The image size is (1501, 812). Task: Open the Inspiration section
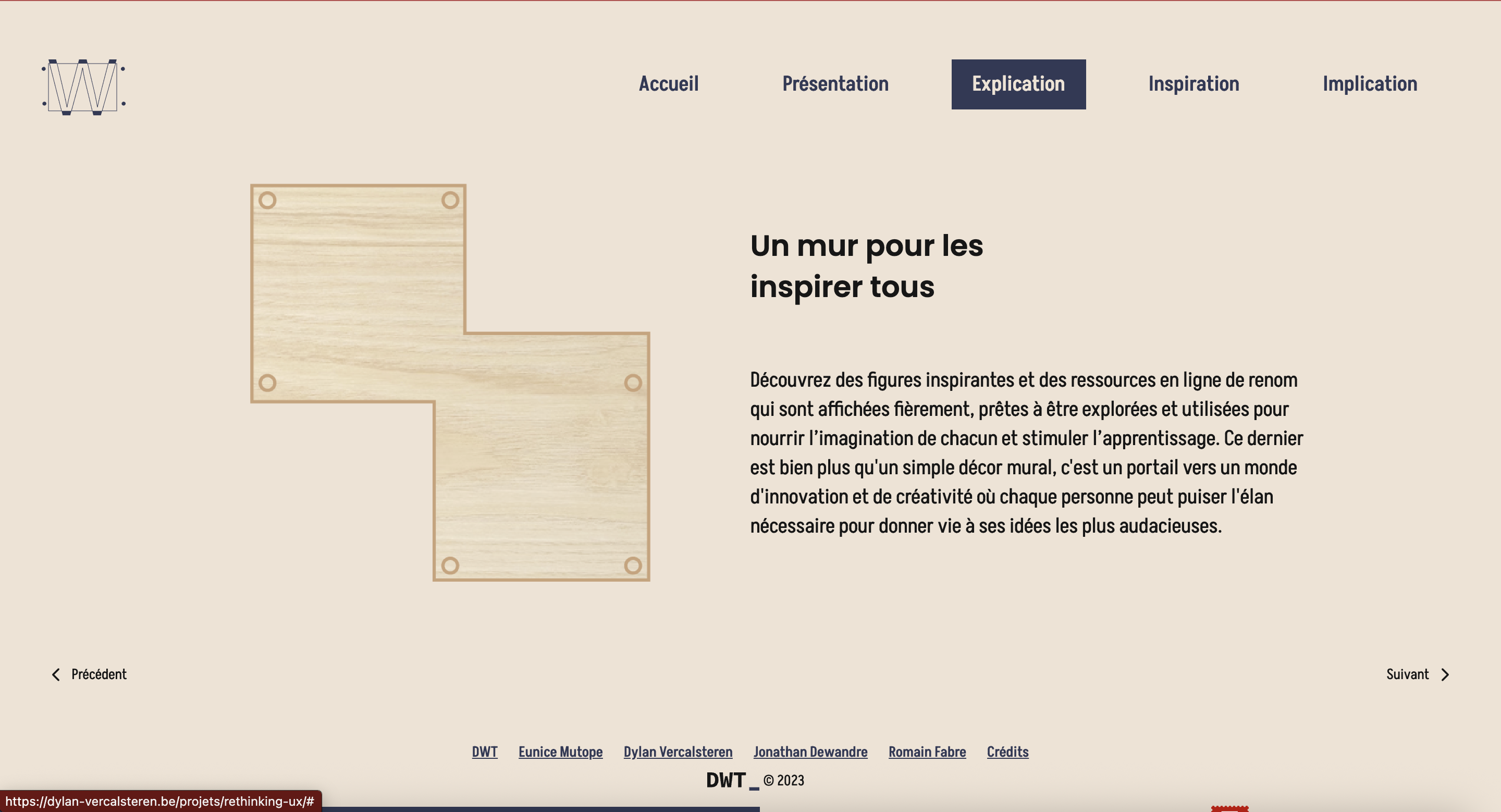tap(1194, 84)
